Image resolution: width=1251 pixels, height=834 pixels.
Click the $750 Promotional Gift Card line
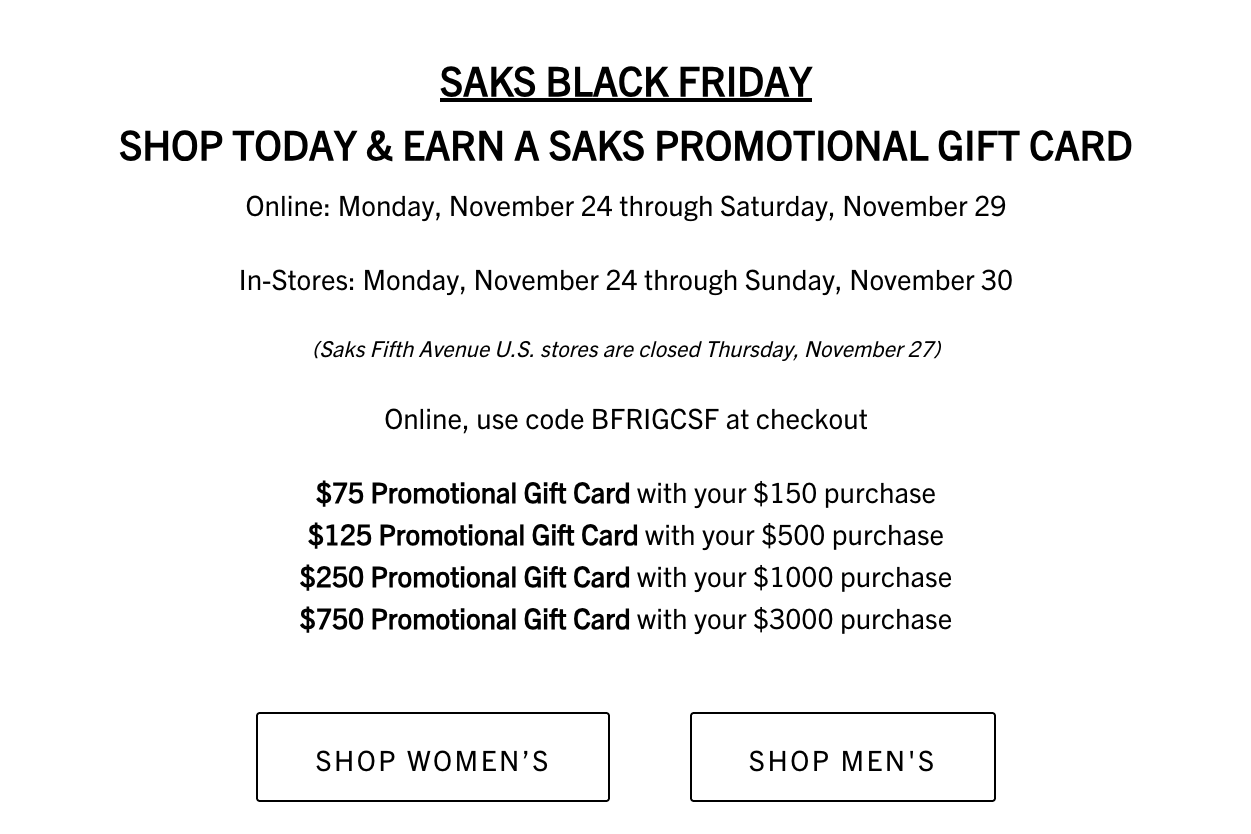625,619
